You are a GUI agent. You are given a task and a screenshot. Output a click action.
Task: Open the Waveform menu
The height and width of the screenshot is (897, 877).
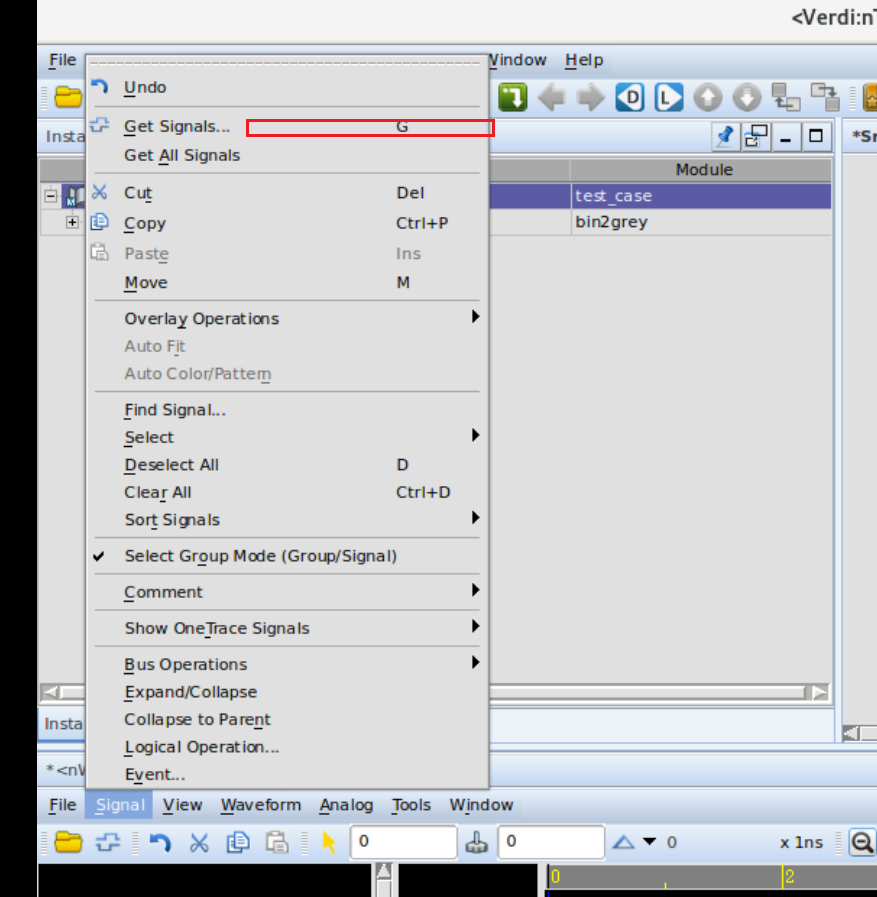(x=261, y=805)
